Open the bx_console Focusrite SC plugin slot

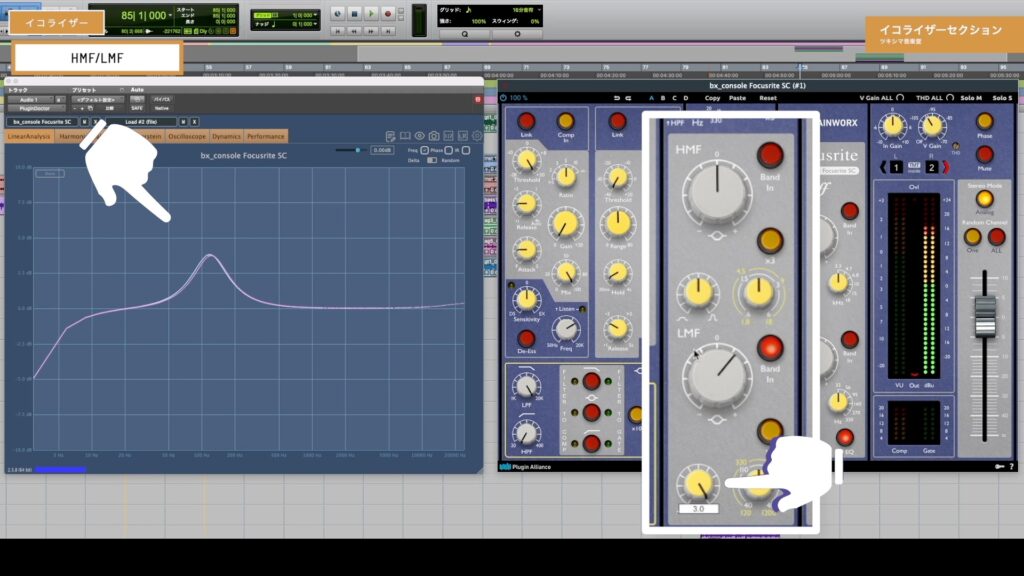pyautogui.click(x=42, y=121)
